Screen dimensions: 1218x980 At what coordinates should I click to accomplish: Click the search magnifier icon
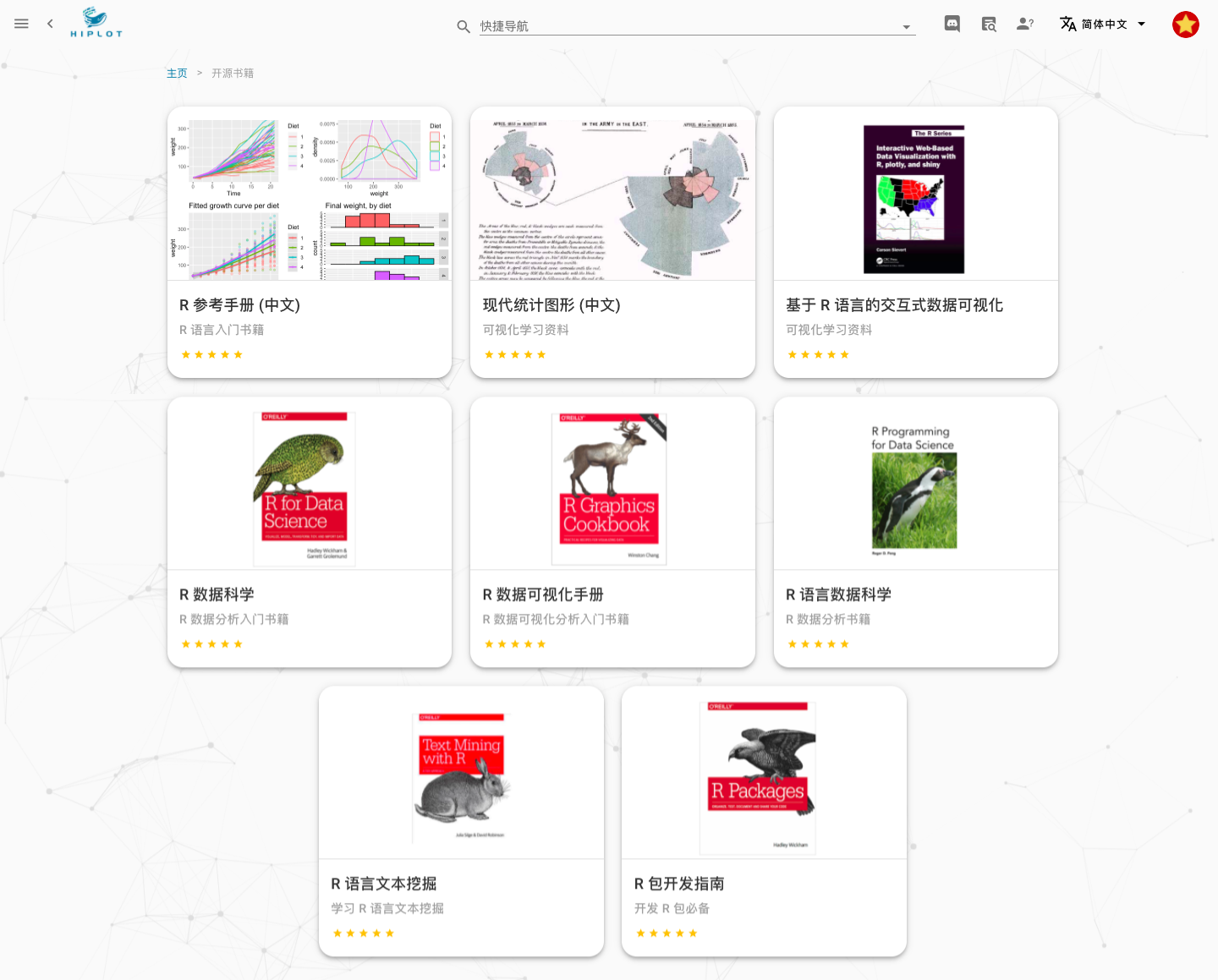point(464,26)
